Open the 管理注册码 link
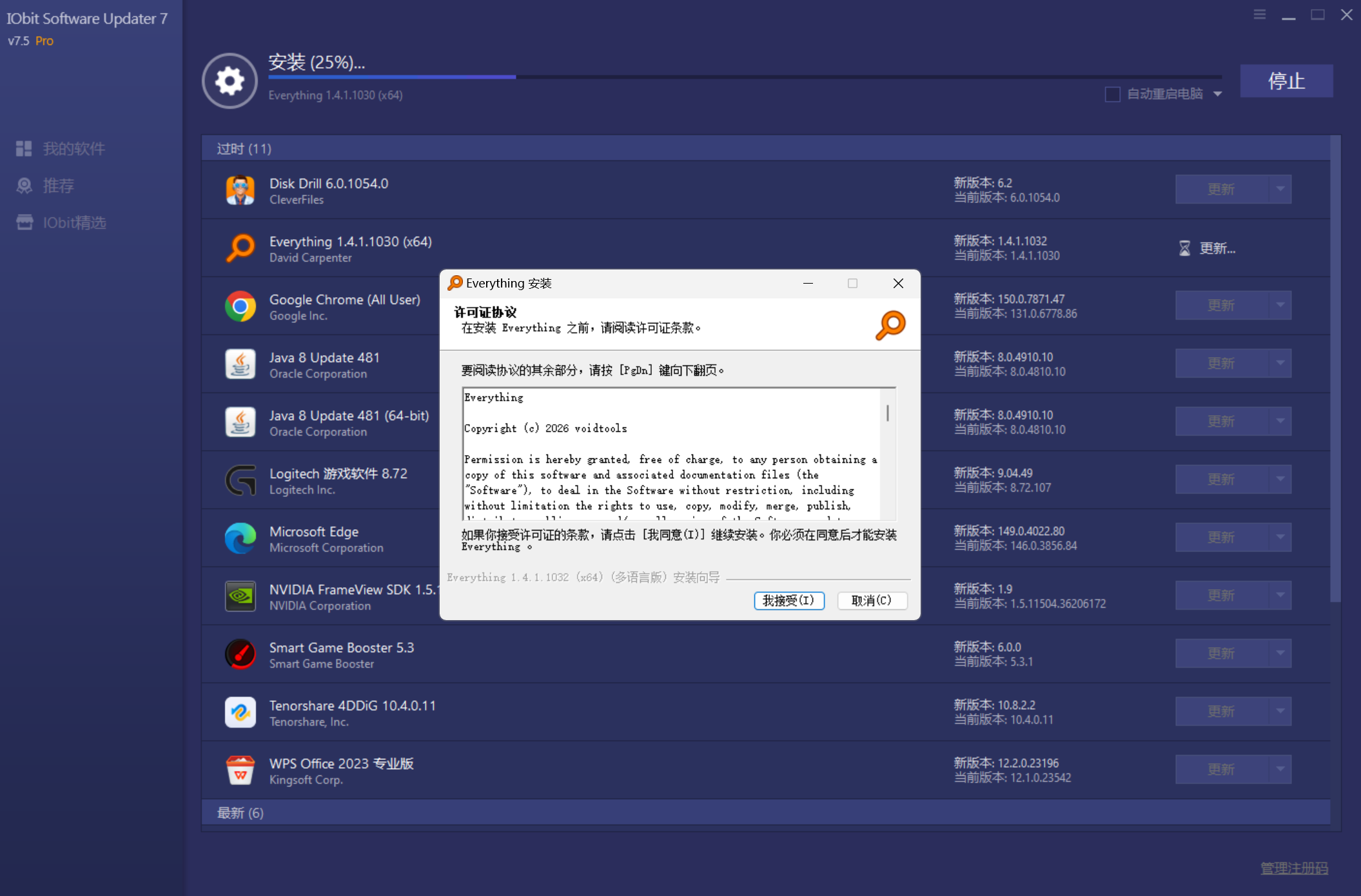The width and height of the screenshot is (1361, 896). click(x=1294, y=868)
